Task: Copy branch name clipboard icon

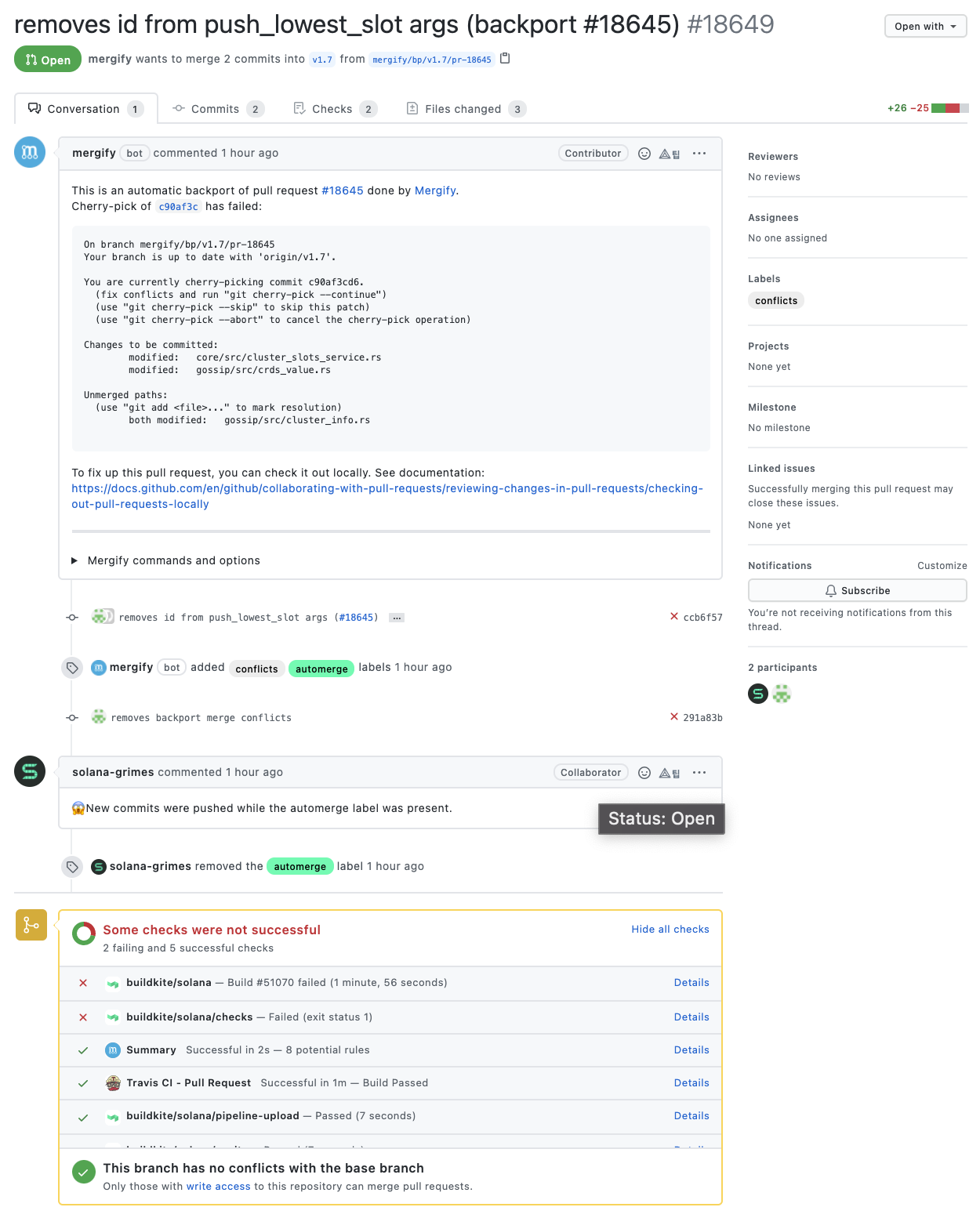Action: [505, 58]
